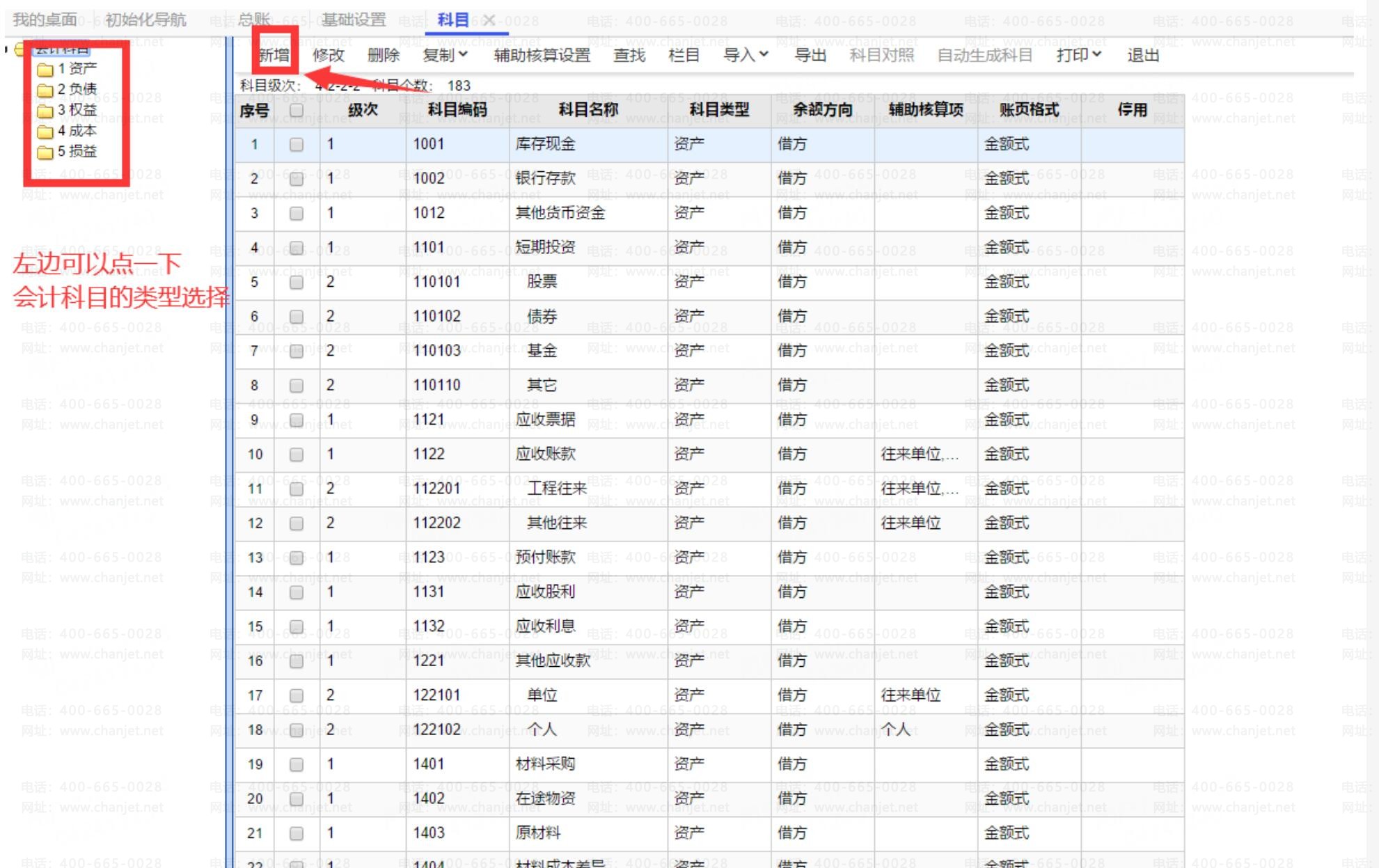
Task: Check the box for row 1001 库存现金
Action: click(297, 145)
